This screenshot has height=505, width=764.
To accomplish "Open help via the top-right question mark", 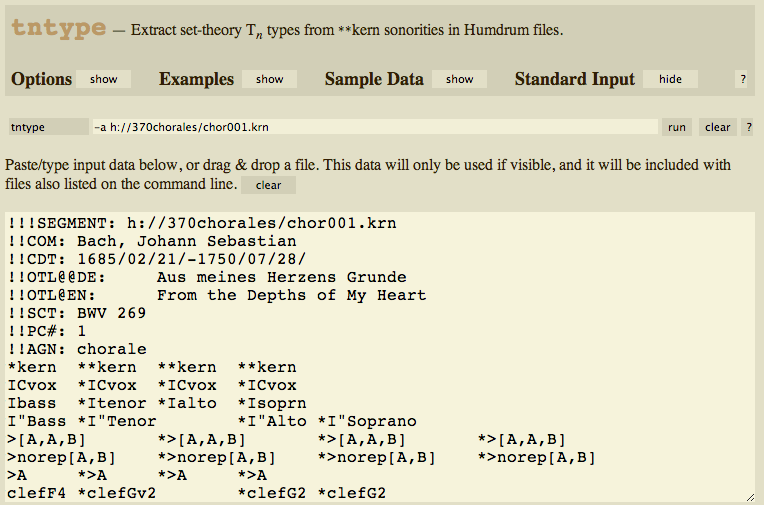I will [742, 79].
